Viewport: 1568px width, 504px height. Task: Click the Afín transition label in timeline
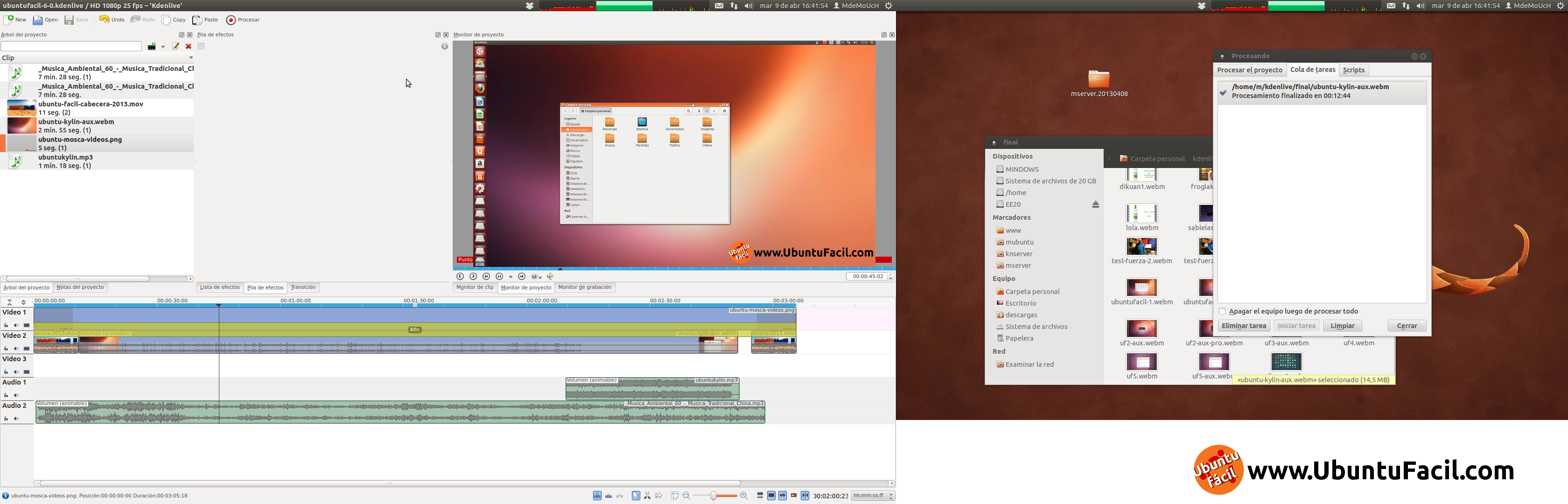click(414, 330)
